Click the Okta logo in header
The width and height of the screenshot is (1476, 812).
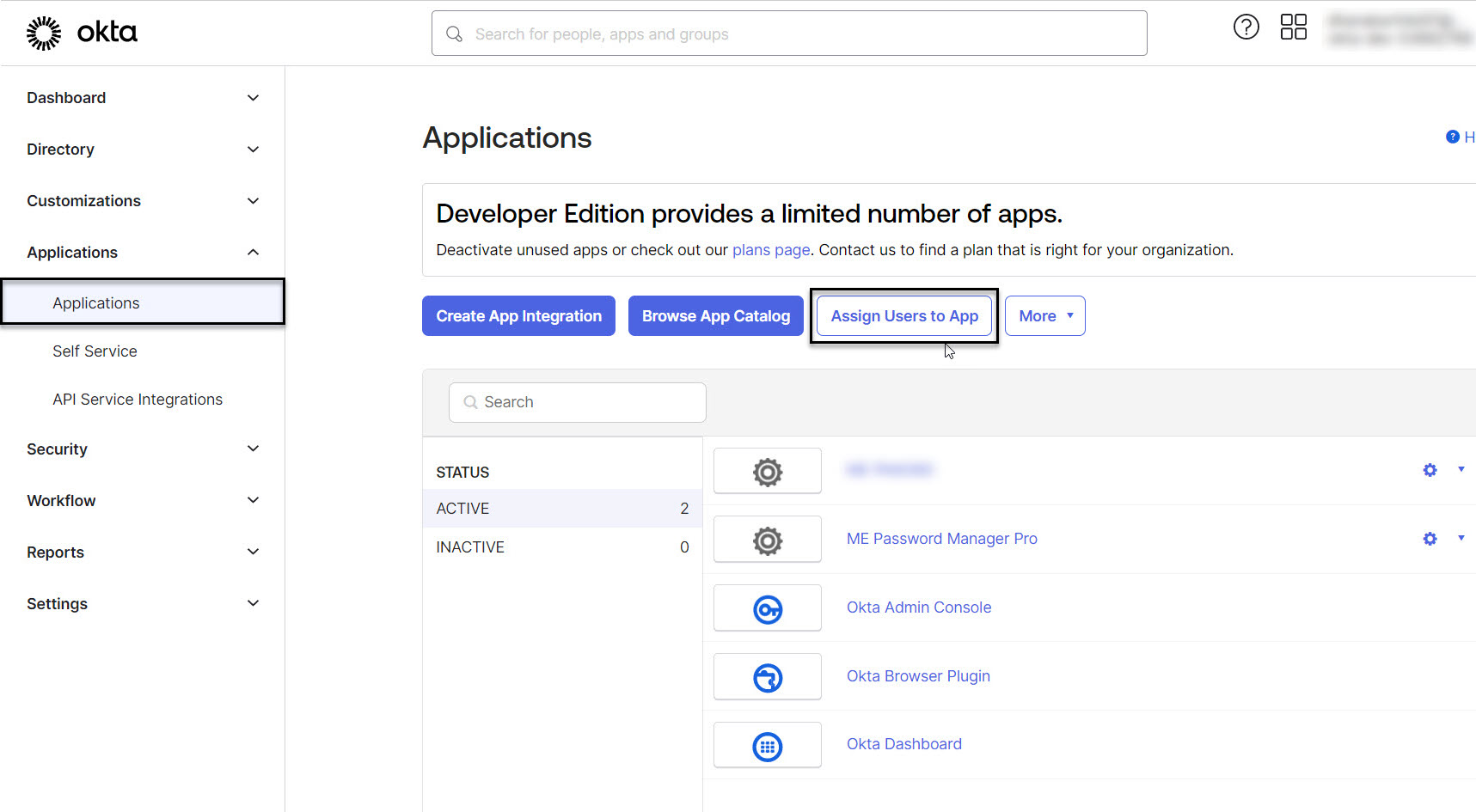point(82,33)
